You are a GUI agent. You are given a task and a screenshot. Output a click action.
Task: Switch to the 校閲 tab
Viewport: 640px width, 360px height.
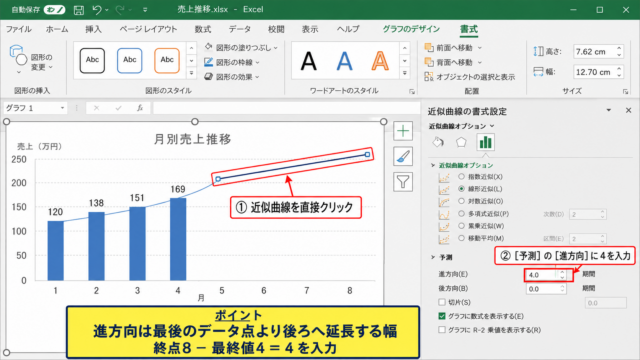[x=276, y=29]
